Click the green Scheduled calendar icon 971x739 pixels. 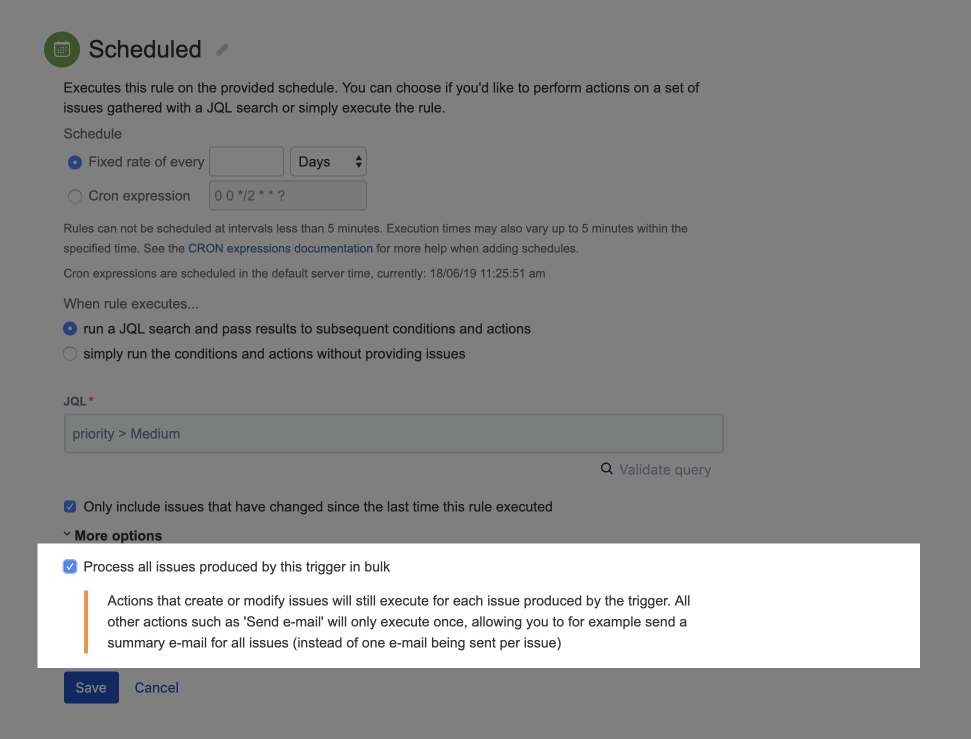(62, 49)
